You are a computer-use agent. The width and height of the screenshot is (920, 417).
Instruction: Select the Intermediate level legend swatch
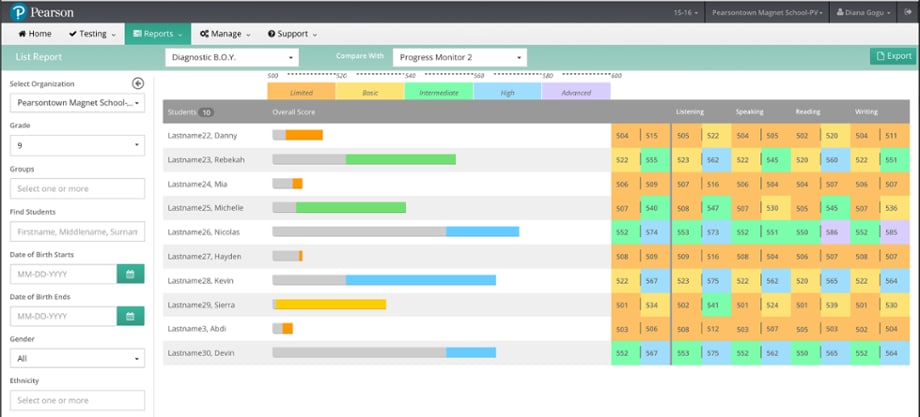438,92
